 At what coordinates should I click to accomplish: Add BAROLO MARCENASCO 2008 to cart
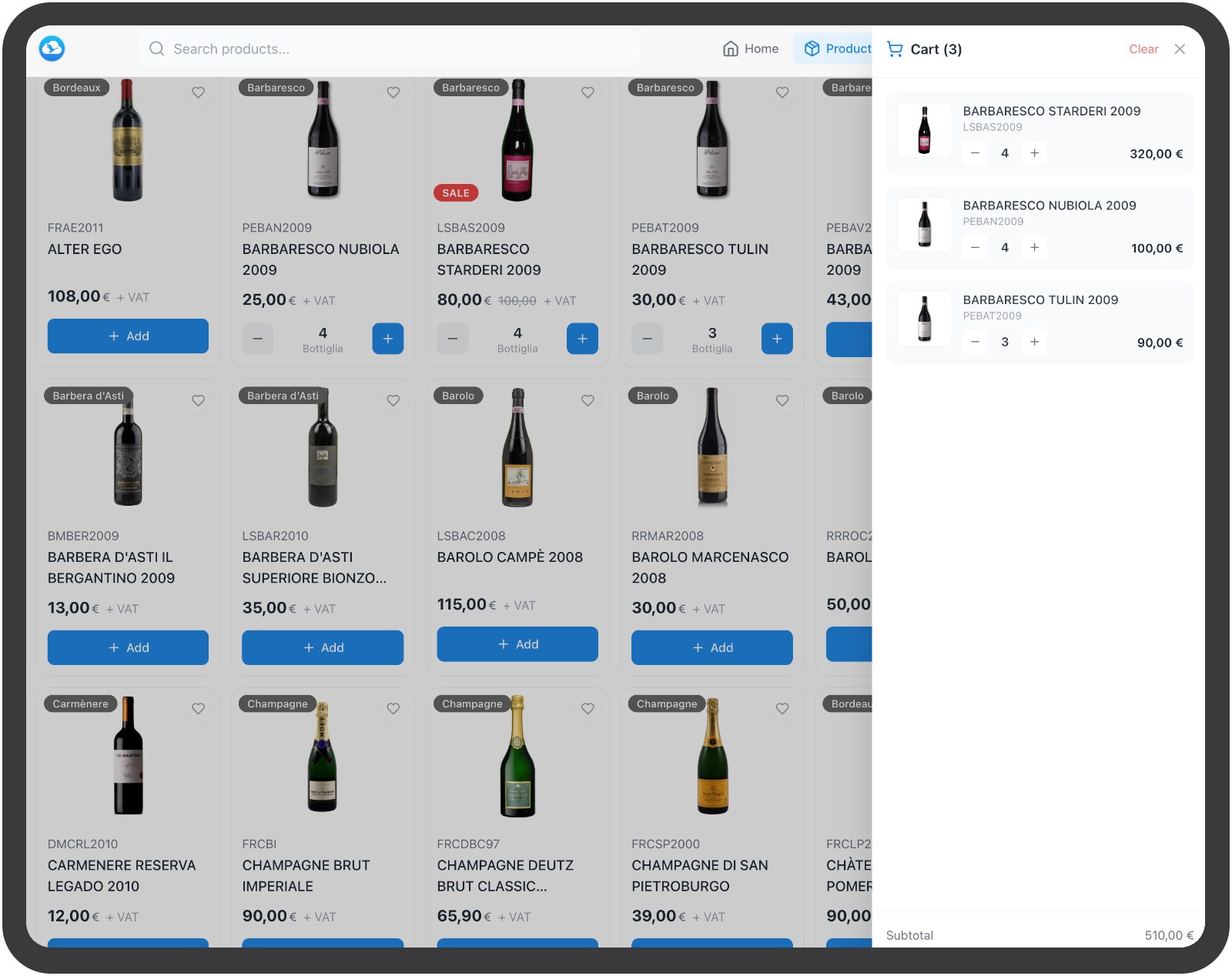(x=711, y=647)
